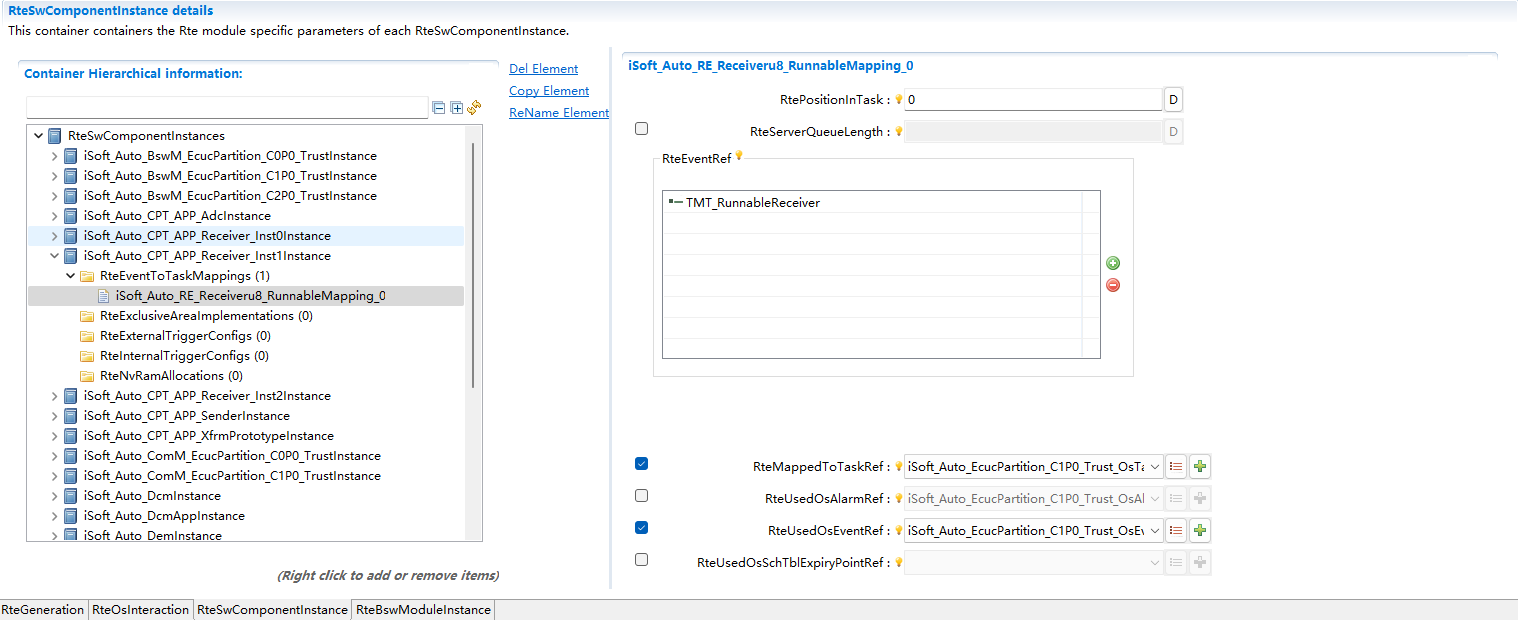Click the expand all icon above tree
The image size is (1518, 620).
tap(457, 108)
